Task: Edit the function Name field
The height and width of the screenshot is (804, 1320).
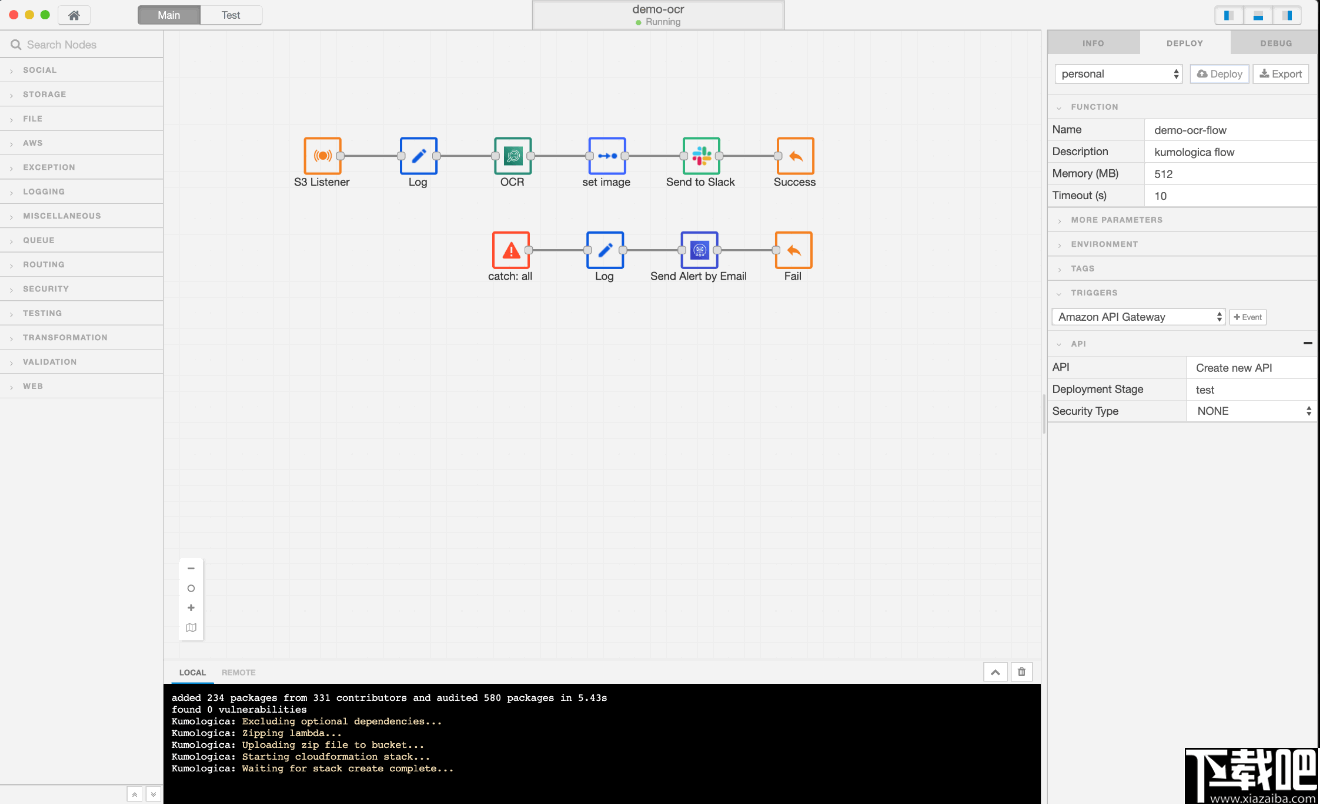Action: point(1231,130)
